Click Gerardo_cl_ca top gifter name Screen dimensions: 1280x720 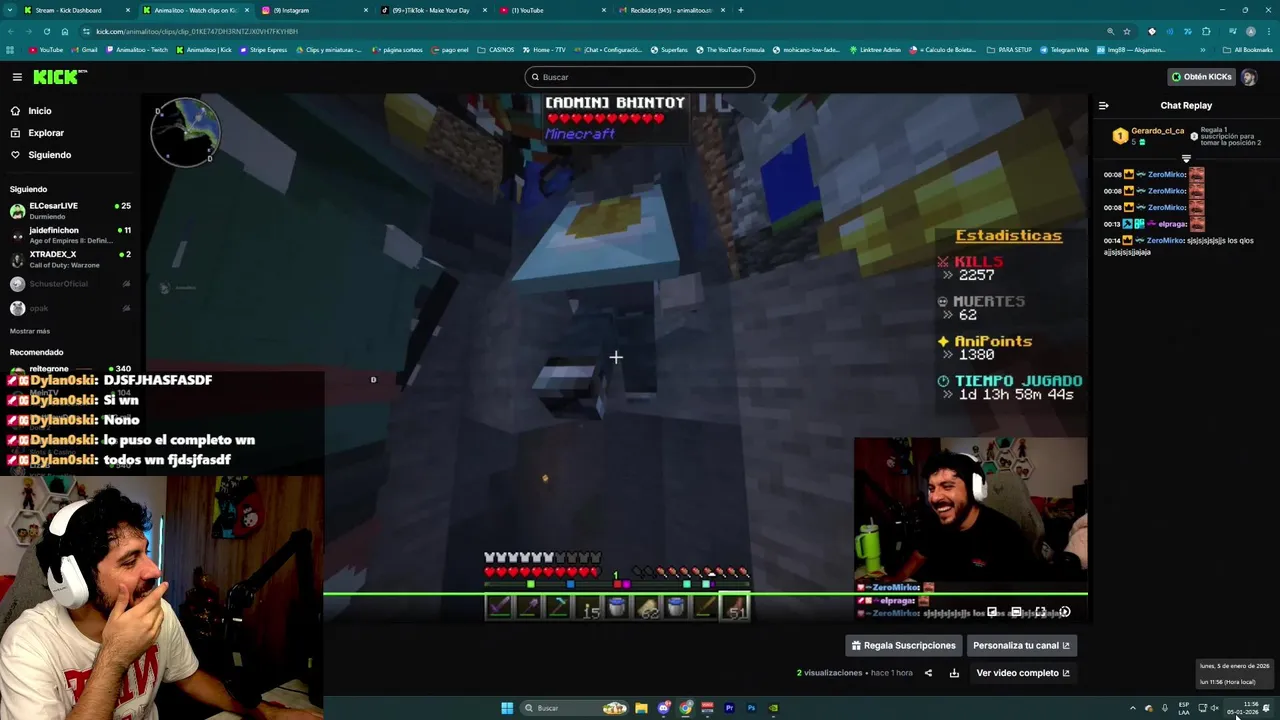tap(1157, 131)
